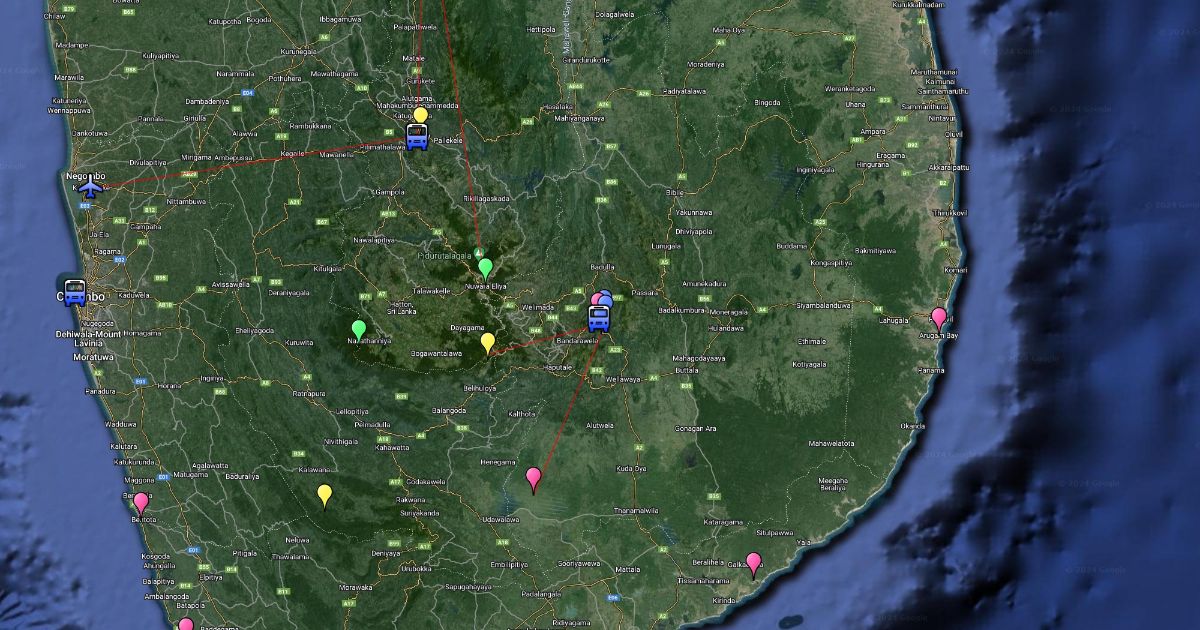This screenshot has width=1200, height=630.
Task: Click the Pidurutalagala mountain peak marker
Action: [478, 252]
